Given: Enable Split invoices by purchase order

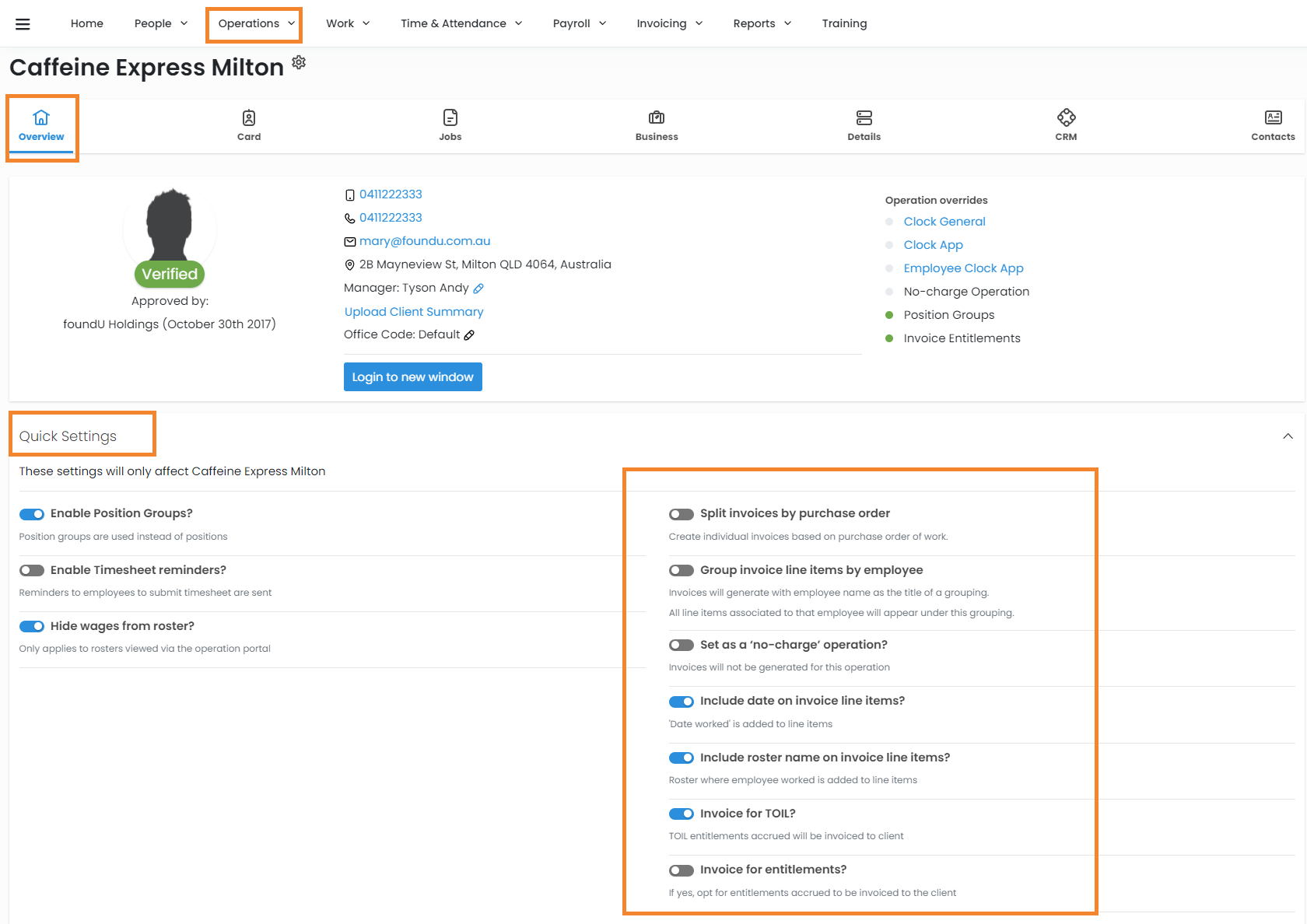Looking at the screenshot, I should (x=682, y=514).
